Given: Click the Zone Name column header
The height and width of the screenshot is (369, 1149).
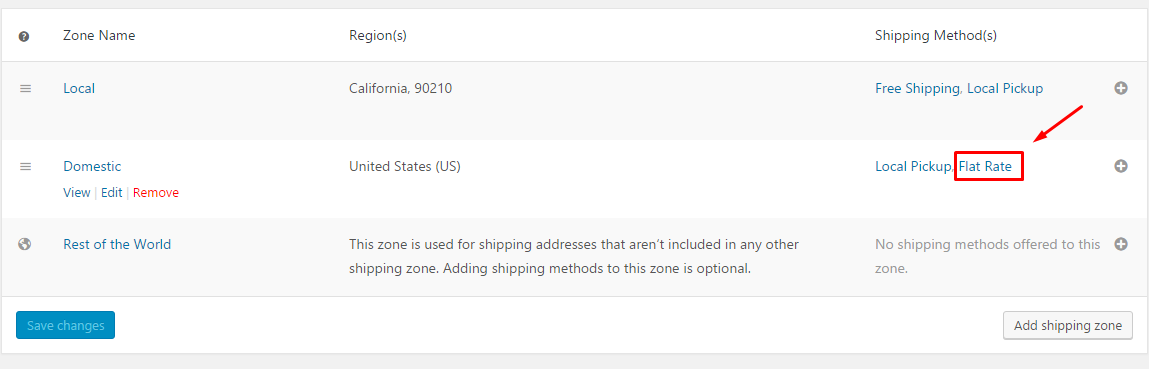Looking at the screenshot, I should tap(99, 35).
